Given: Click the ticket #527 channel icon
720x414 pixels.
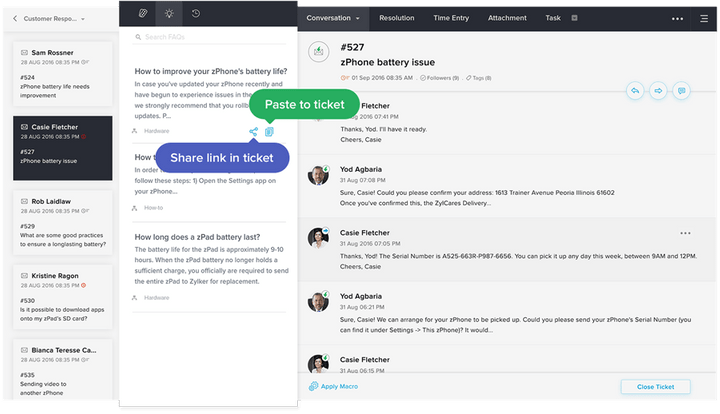Looking at the screenshot, I should pyautogui.click(x=318, y=52).
